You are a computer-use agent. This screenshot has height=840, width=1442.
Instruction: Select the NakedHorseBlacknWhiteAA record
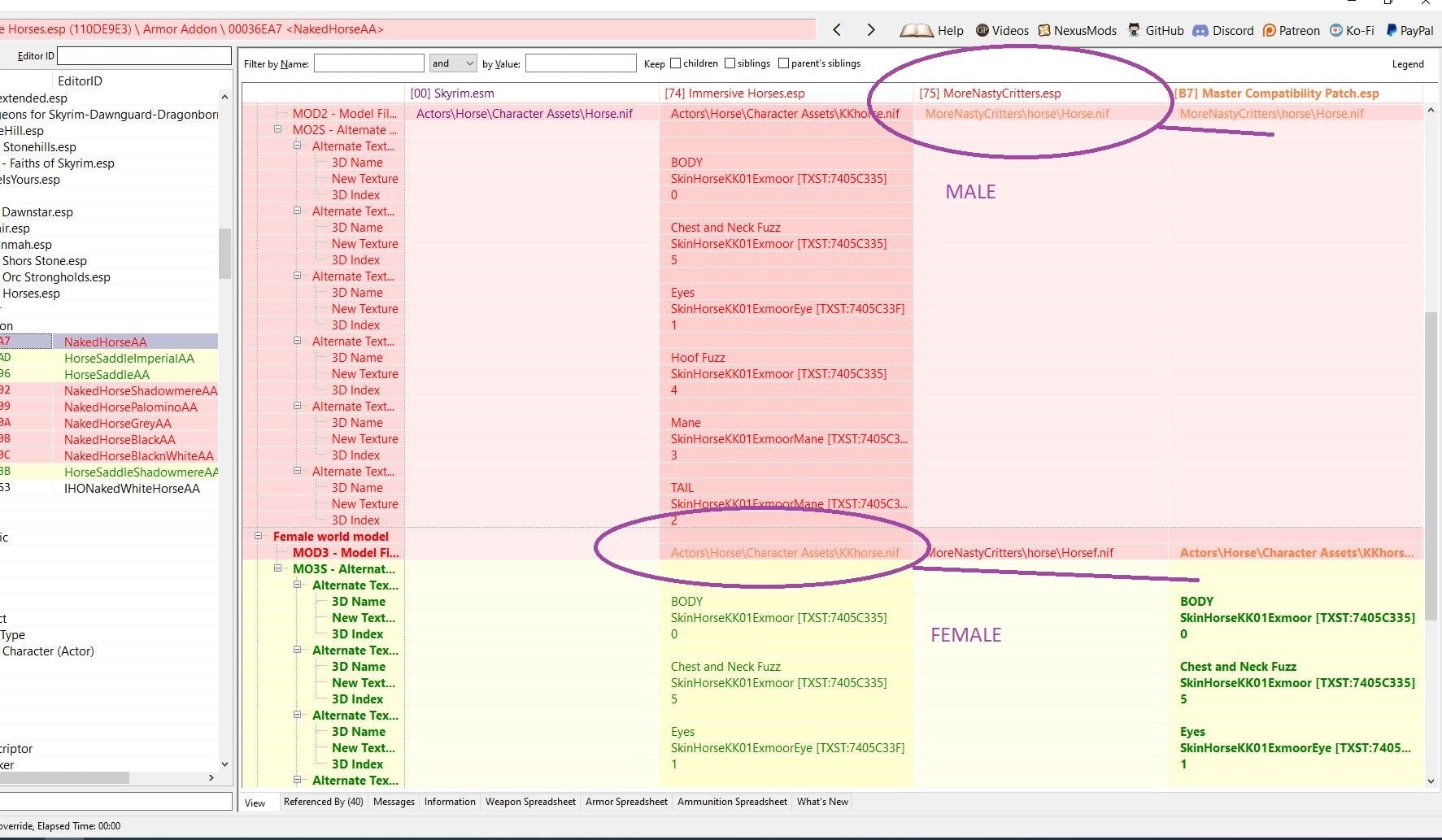pos(139,455)
